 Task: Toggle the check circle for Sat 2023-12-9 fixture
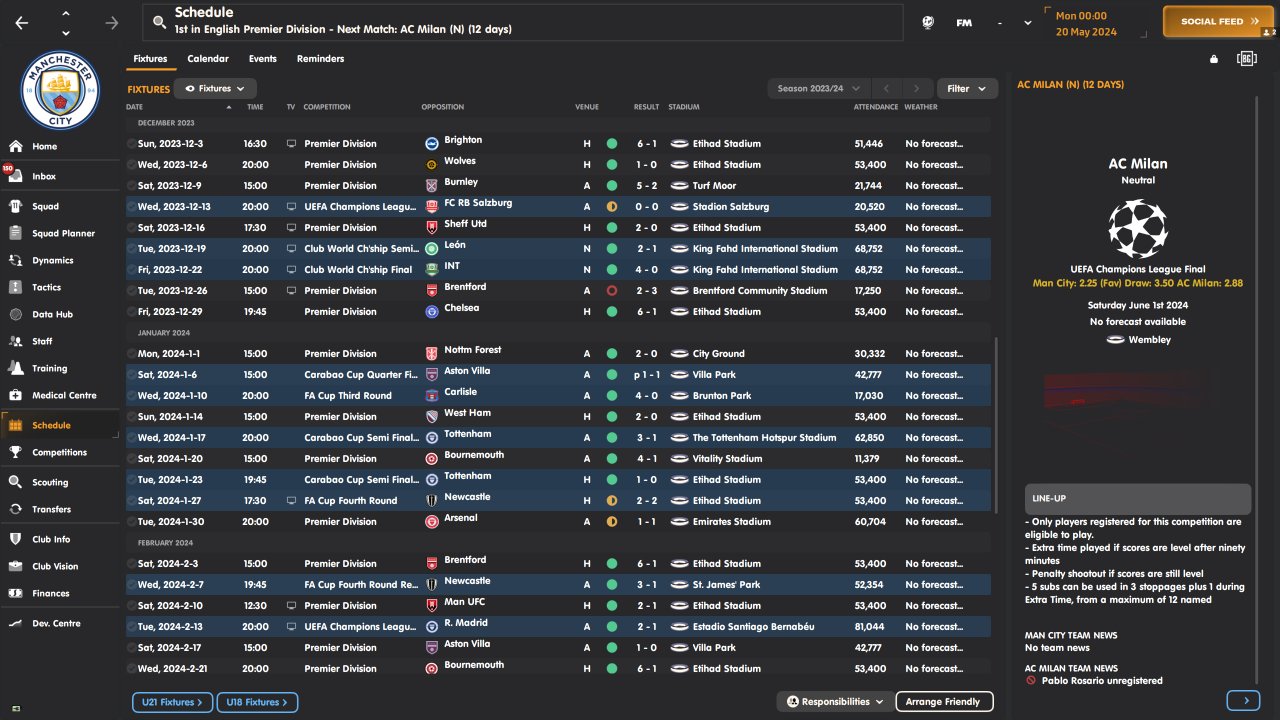(x=132, y=186)
